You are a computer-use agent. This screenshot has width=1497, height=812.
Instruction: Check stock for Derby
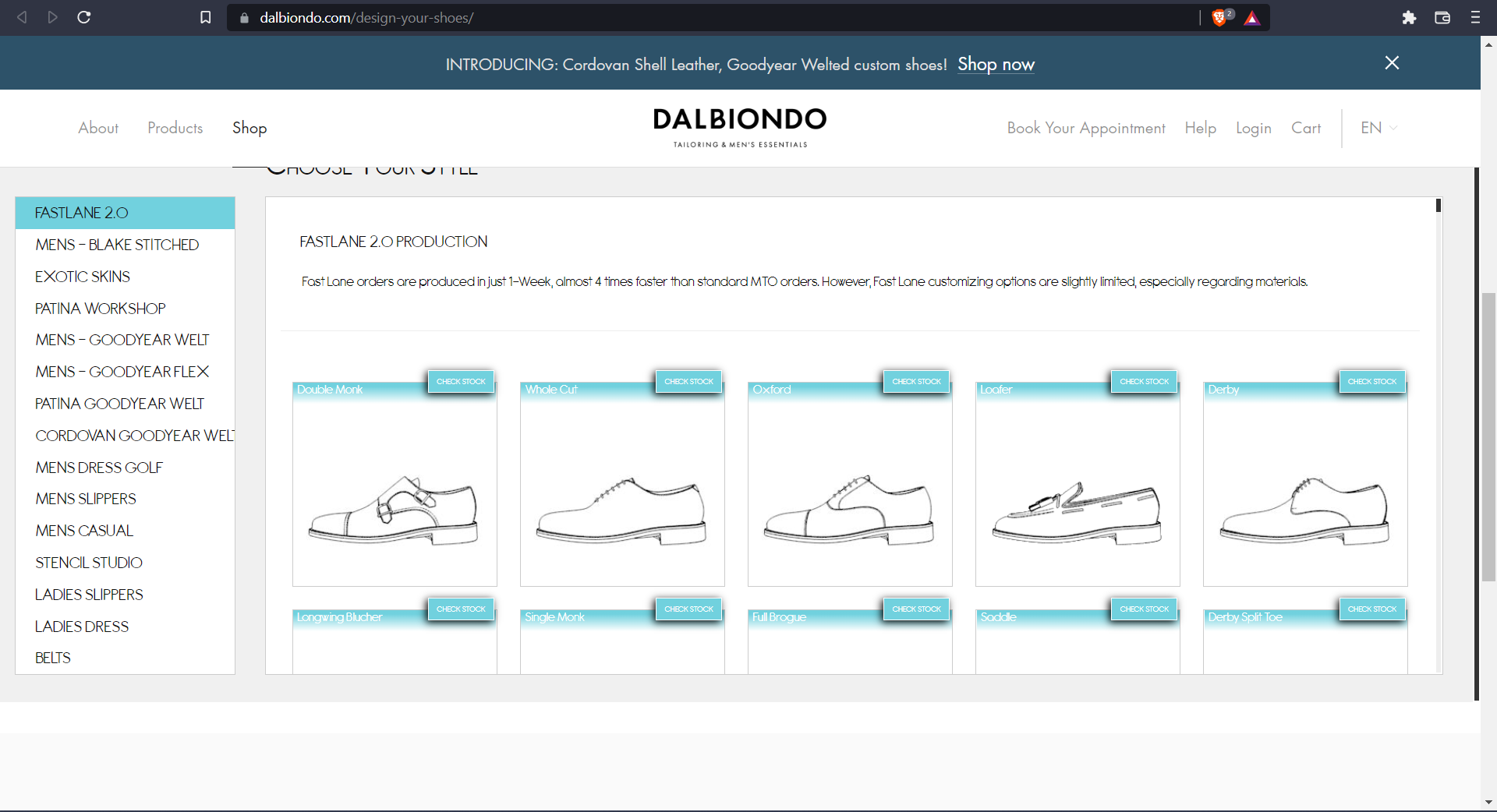(1371, 381)
